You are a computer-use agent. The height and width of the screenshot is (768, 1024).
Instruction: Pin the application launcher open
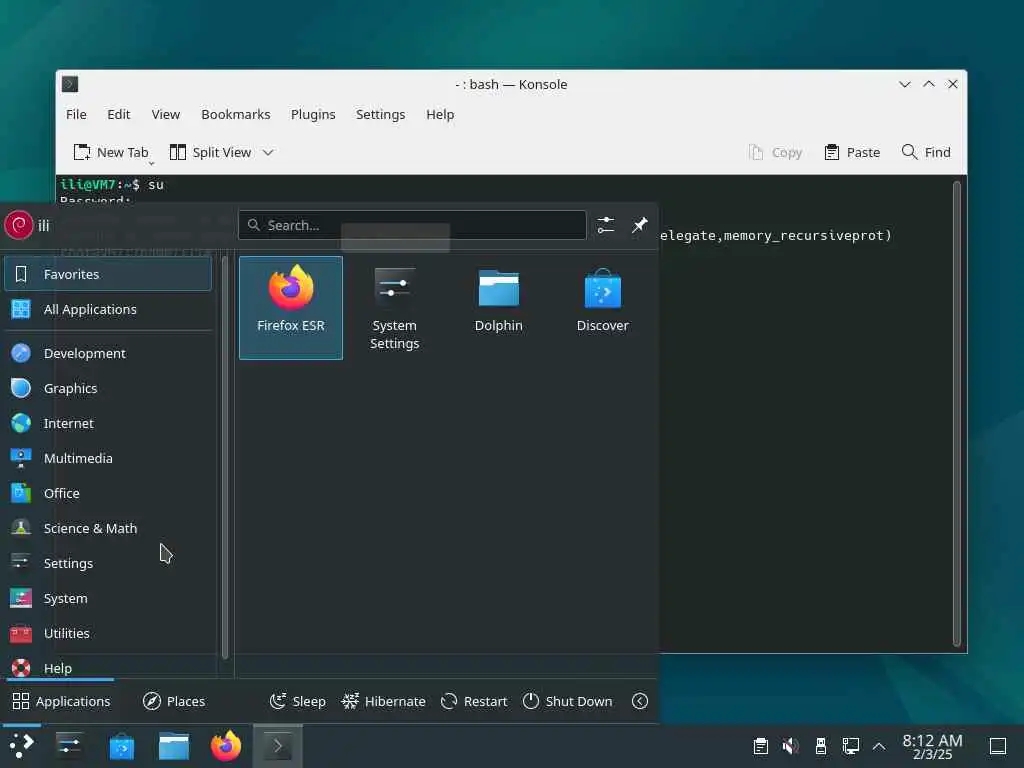[640, 225]
